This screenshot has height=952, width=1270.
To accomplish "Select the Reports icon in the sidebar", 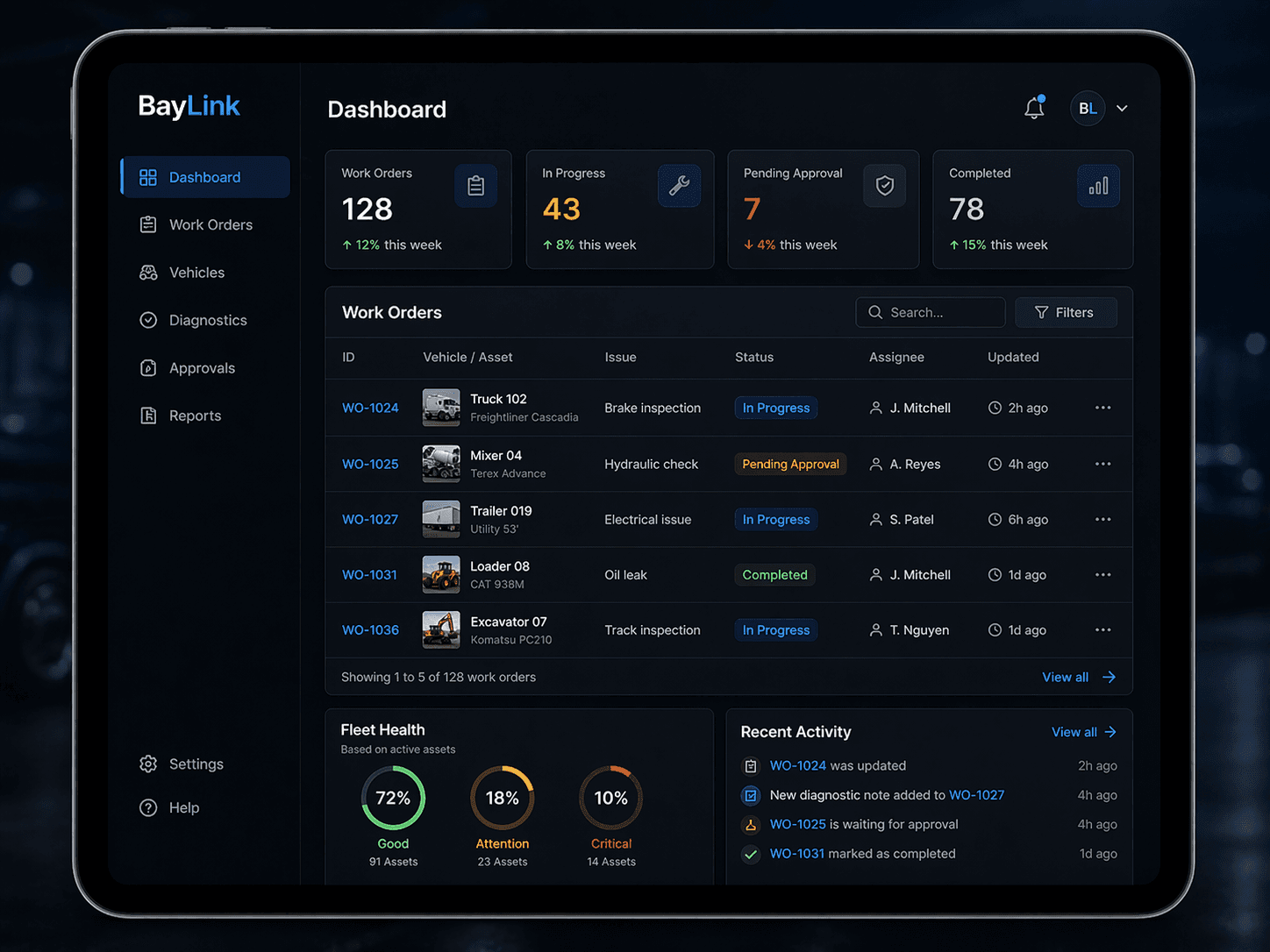I will [x=148, y=415].
